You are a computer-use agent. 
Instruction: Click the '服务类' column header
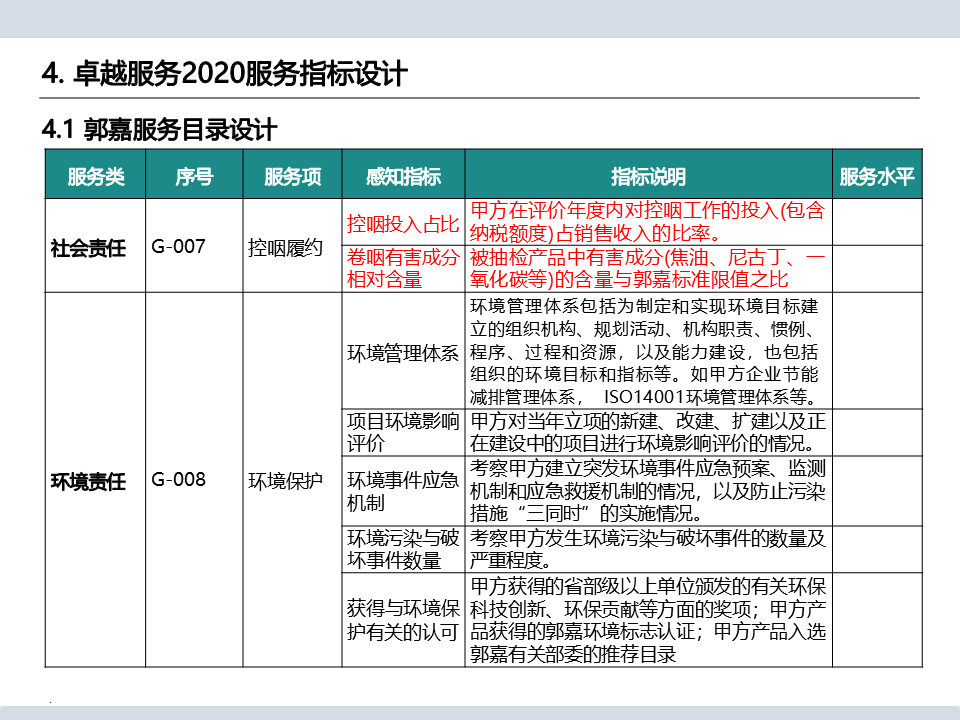pyautogui.click(x=96, y=176)
